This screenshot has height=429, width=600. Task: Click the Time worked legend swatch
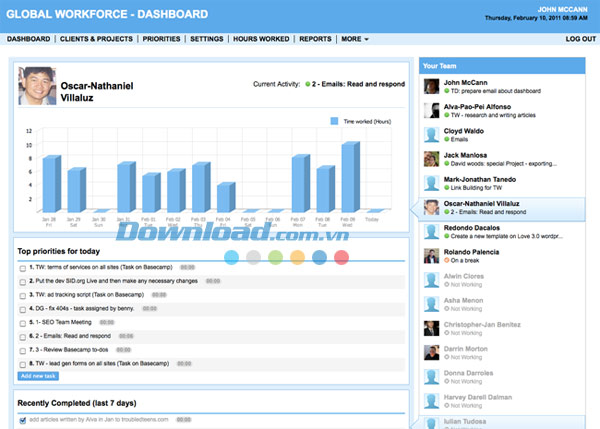coord(335,120)
